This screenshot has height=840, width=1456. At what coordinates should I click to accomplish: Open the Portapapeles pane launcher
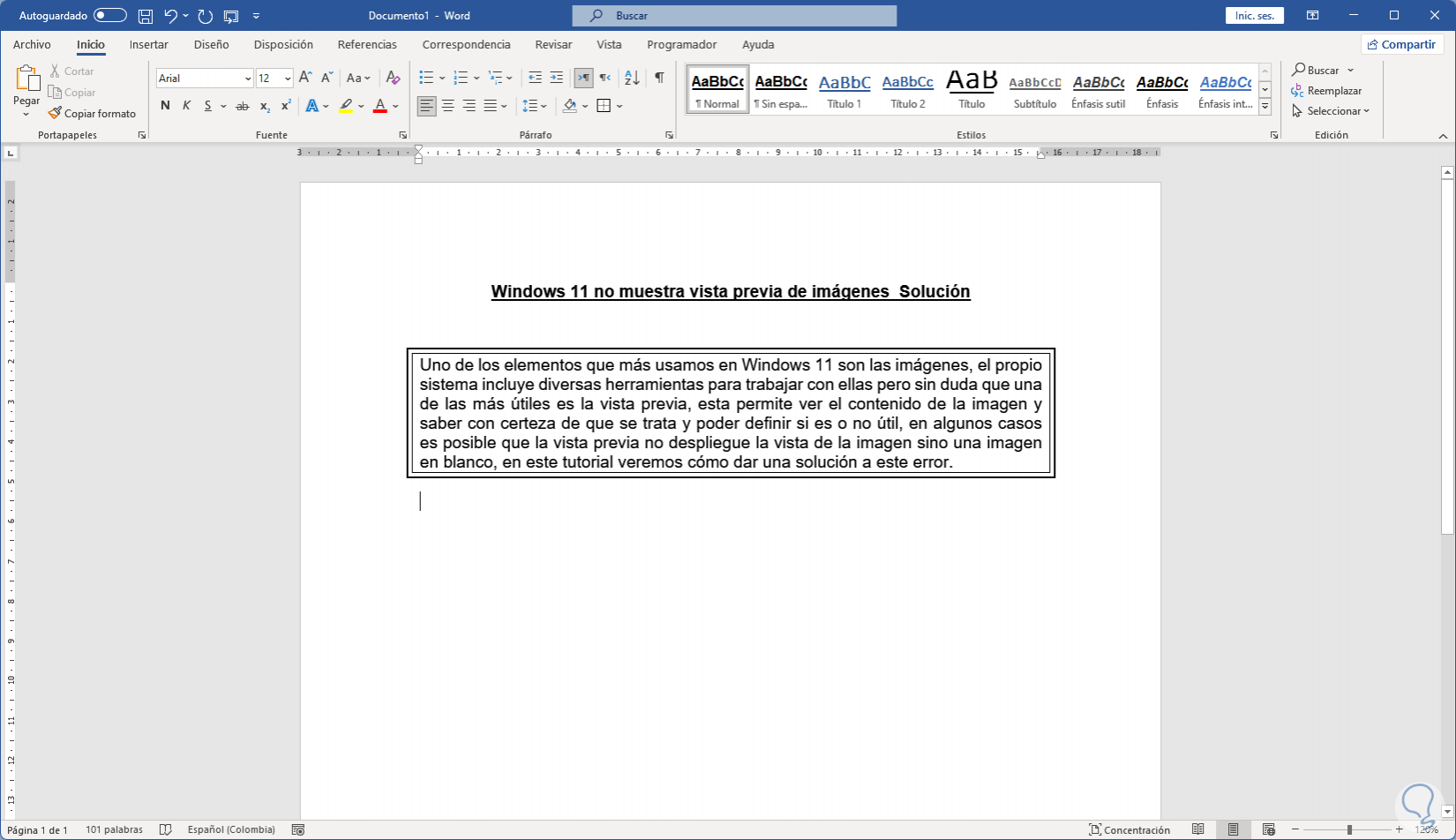pos(142,135)
